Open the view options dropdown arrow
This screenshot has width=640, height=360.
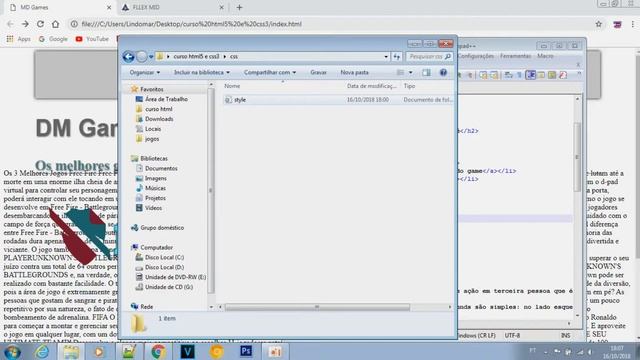click(x=411, y=73)
